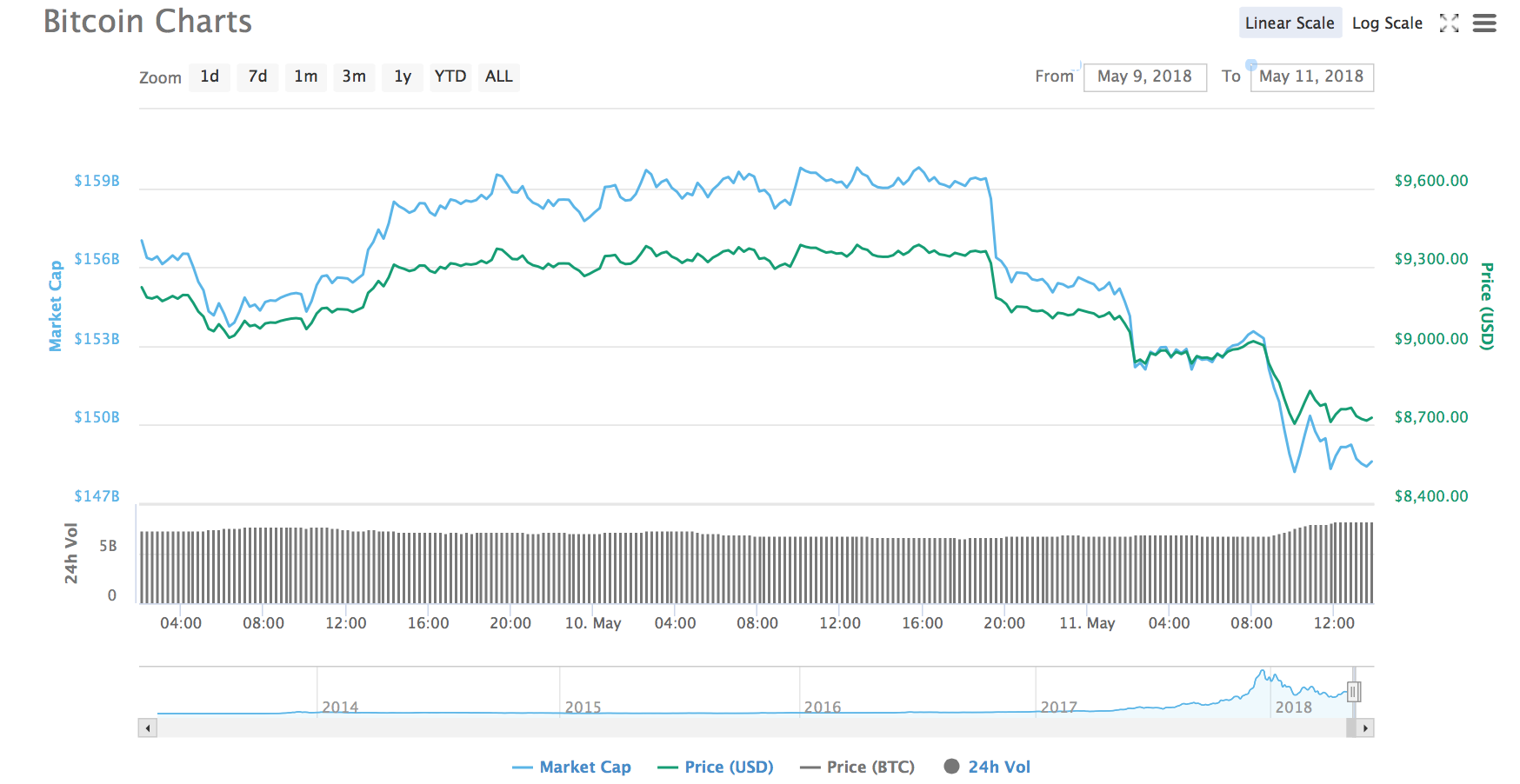
Task: Toggle Market Cap series in legend
Action: tap(571, 767)
